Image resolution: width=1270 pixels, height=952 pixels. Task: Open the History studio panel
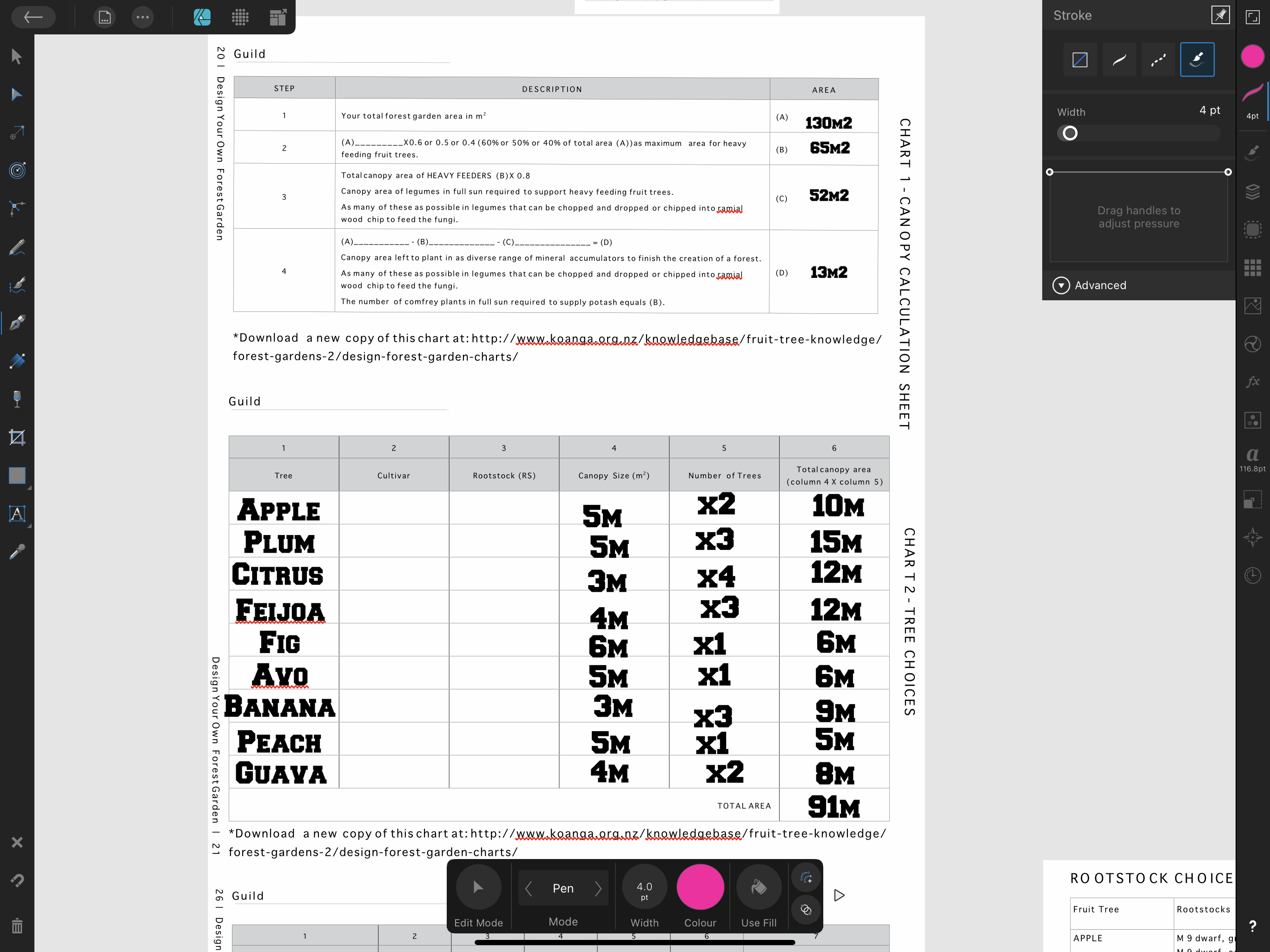[1252, 575]
